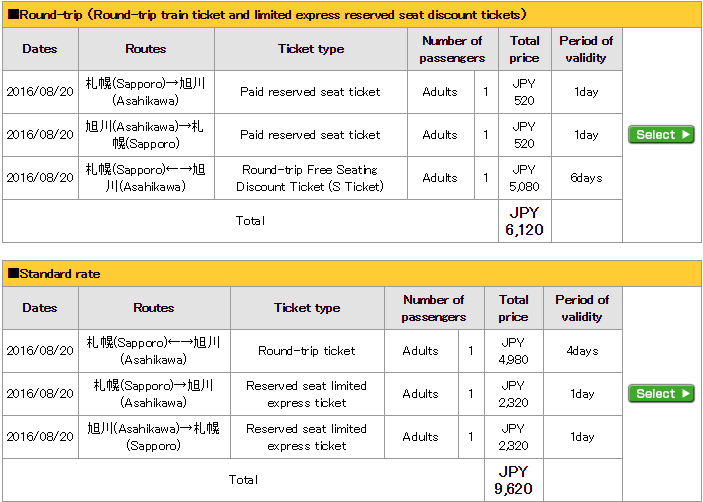703x502 pixels.
Task: Click the Ticket type header in Round-trip table
Action: click(x=311, y=49)
